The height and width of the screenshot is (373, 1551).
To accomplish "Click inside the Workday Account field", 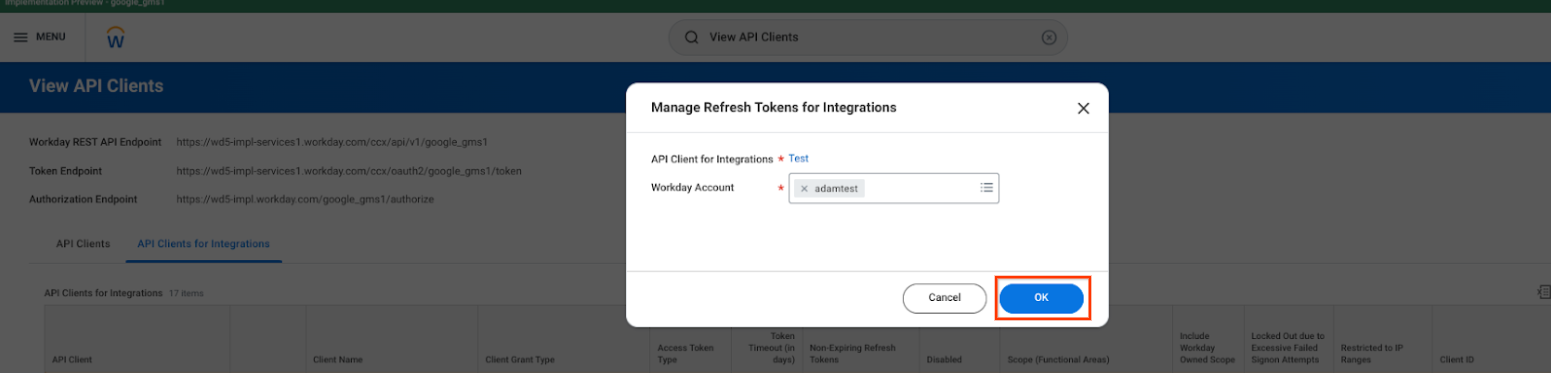I will point(894,188).
